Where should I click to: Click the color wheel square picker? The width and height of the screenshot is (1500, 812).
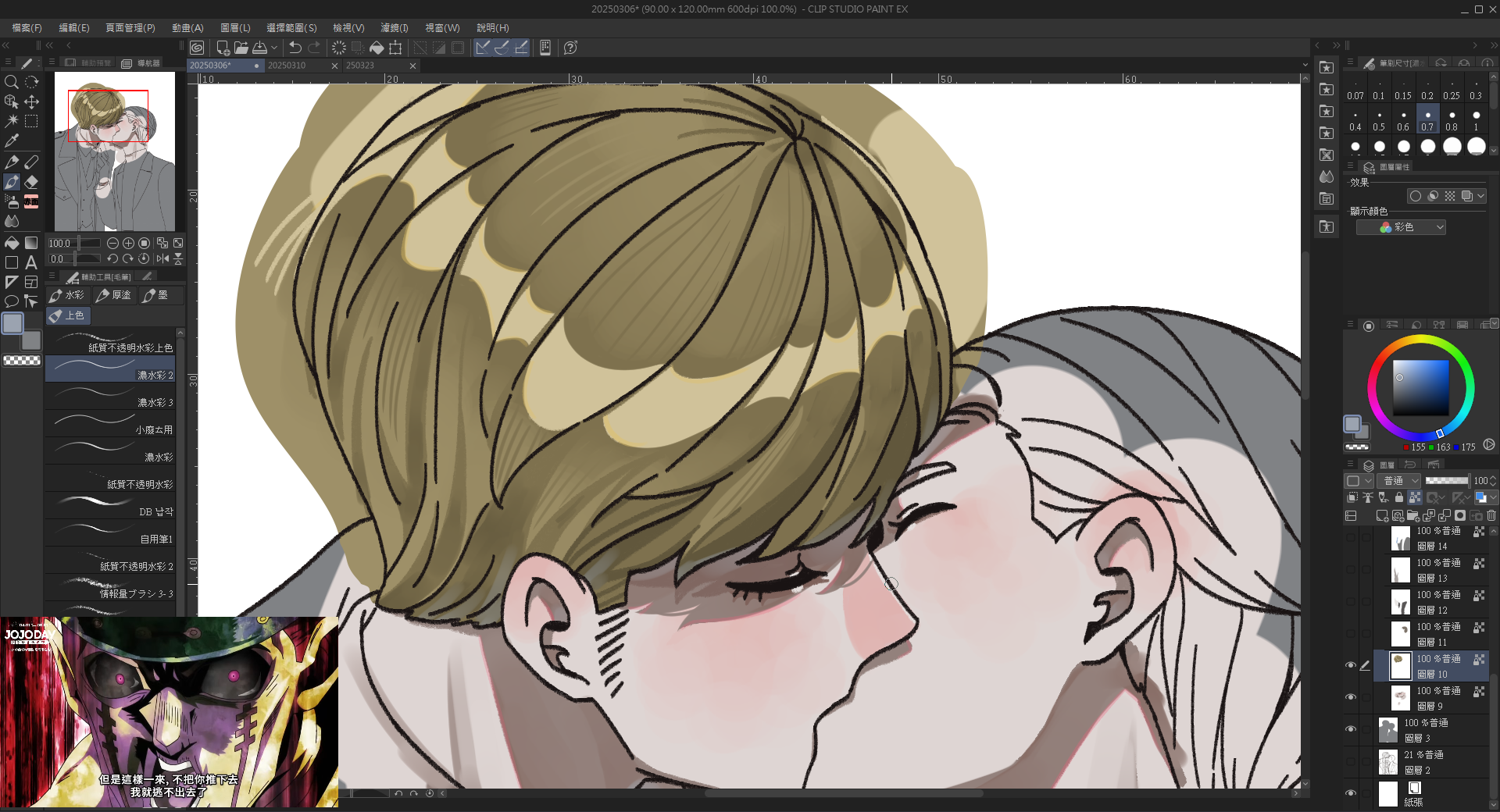[x=1421, y=388]
